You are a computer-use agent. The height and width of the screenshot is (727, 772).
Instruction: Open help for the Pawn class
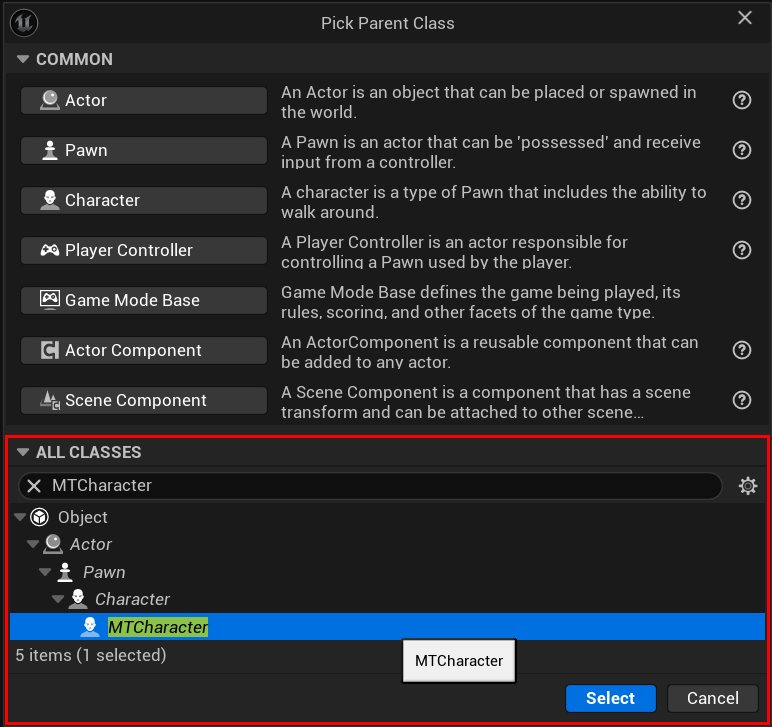pyautogui.click(x=741, y=150)
